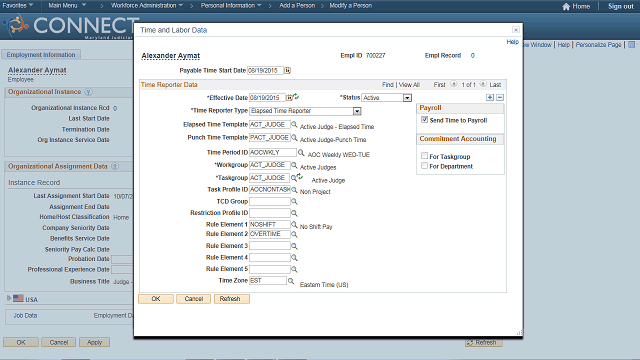Enable For Taskgroup commitment accounting
This screenshot has width=640, height=360.
tap(424, 156)
